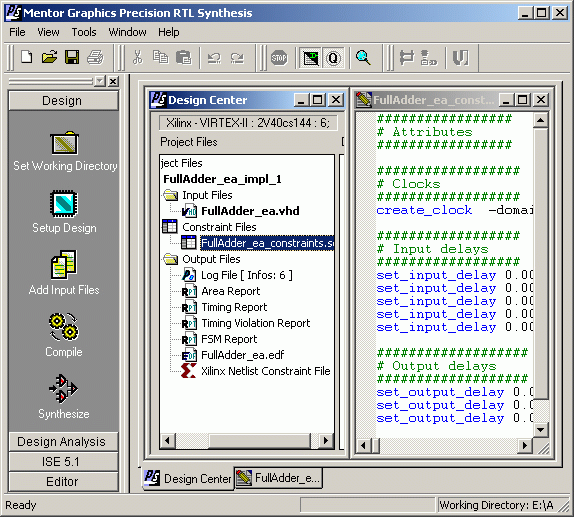The height and width of the screenshot is (517, 574).
Task: Click the toolbar icon right of the magnifier
Action: 406,57
